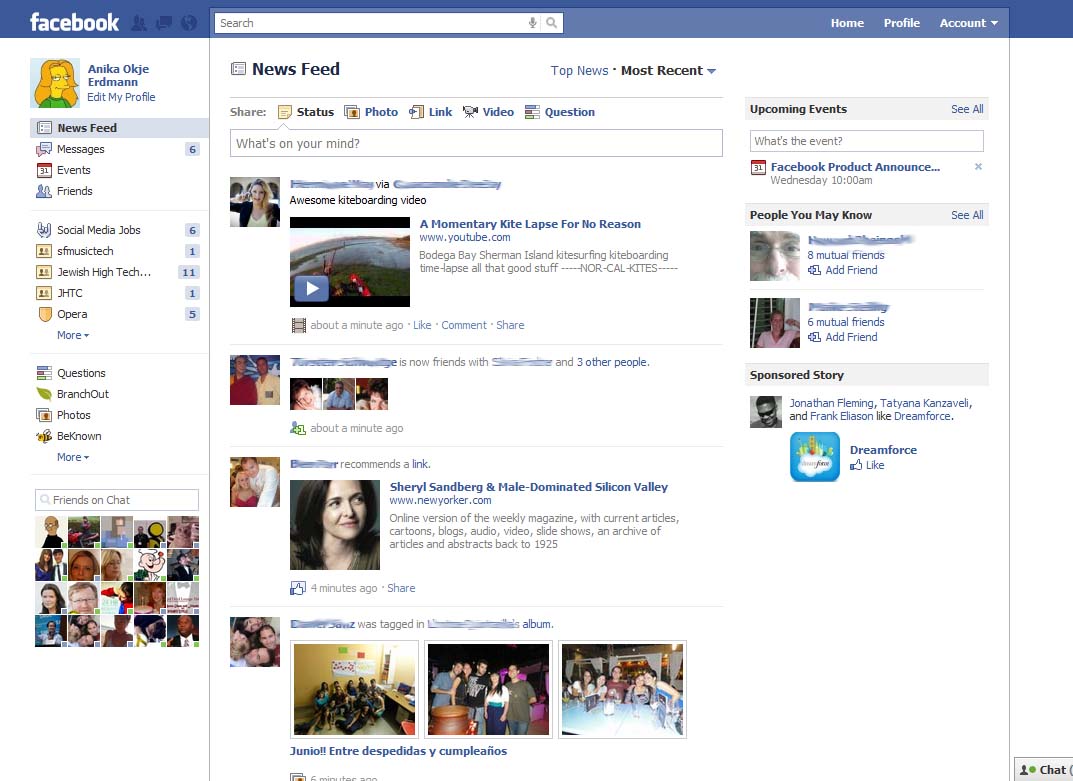1073x781 pixels.
Task: Click the Photos icon in sidebar
Action: [x=44, y=415]
